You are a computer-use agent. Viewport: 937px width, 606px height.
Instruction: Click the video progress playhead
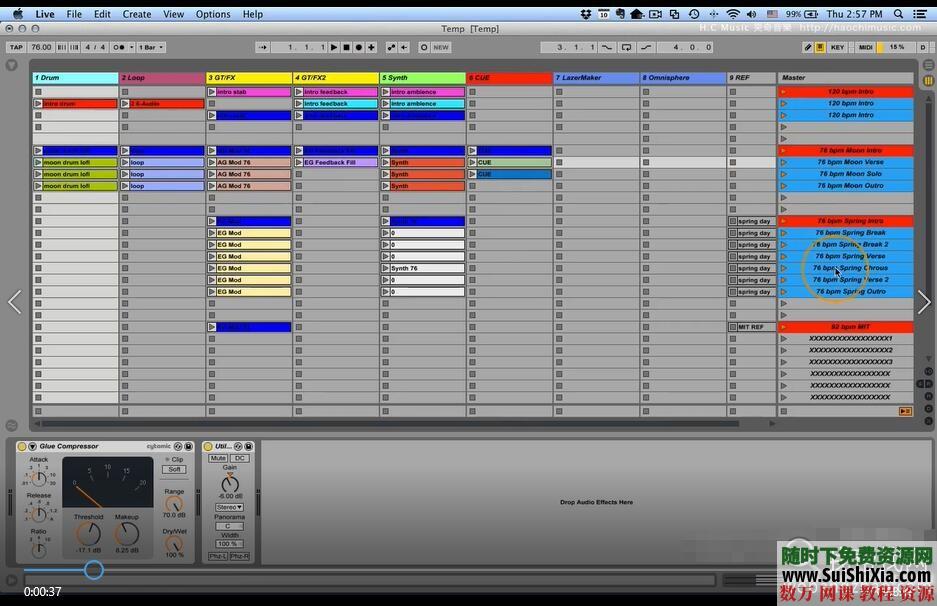click(93, 570)
